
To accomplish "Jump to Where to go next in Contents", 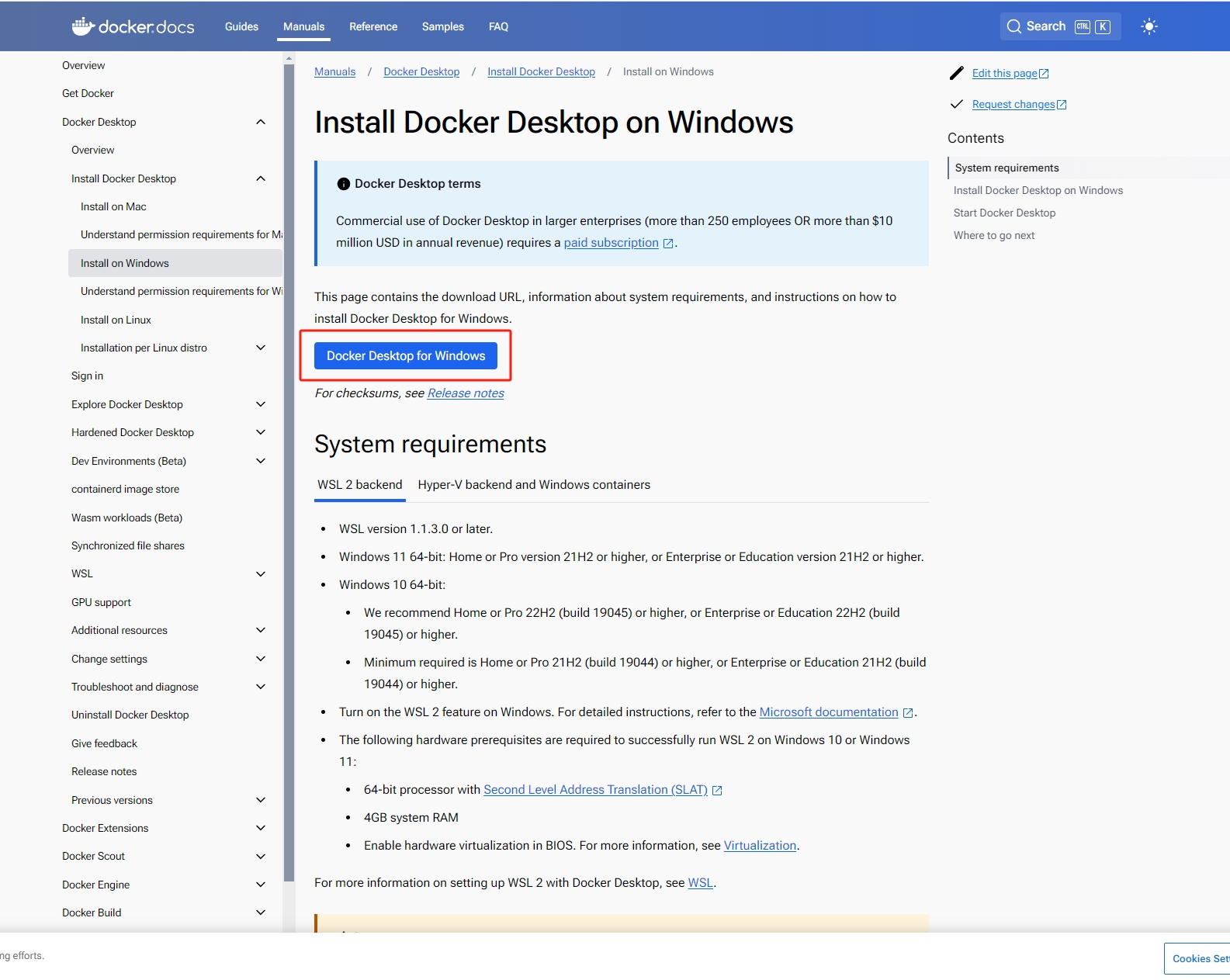I will [x=993, y=235].
